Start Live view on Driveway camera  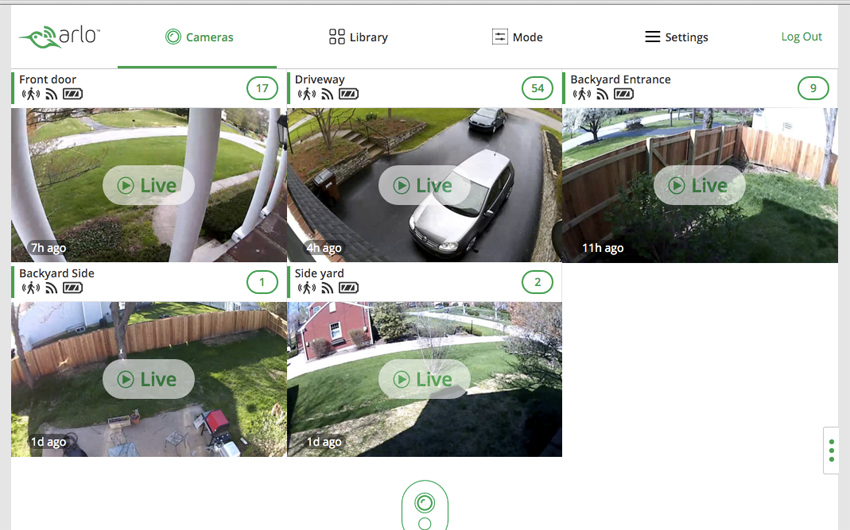pos(424,185)
